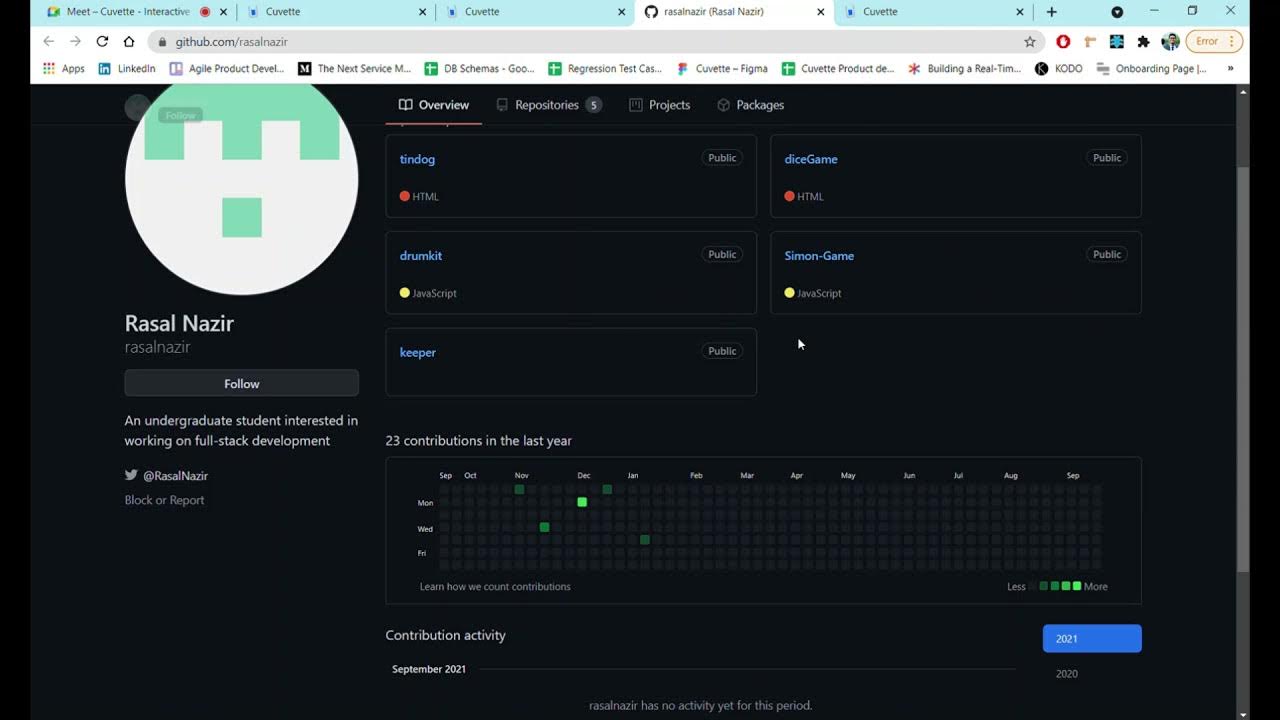The height and width of the screenshot is (720, 1280).
Task: Follow Rasal Nazir with the Follow button
Action: point(241,383)
